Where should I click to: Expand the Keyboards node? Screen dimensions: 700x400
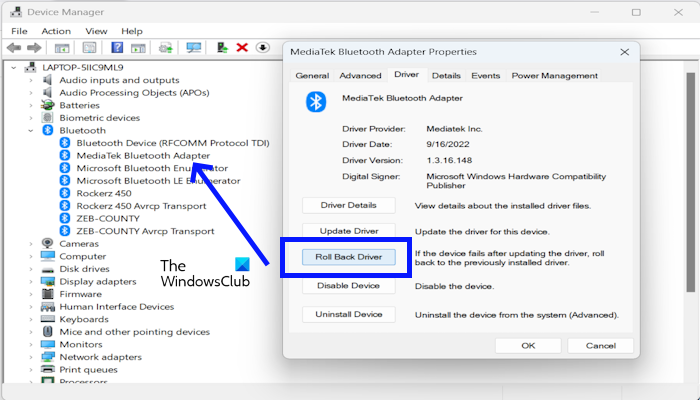pyautogui.click(x=31, y=319)
